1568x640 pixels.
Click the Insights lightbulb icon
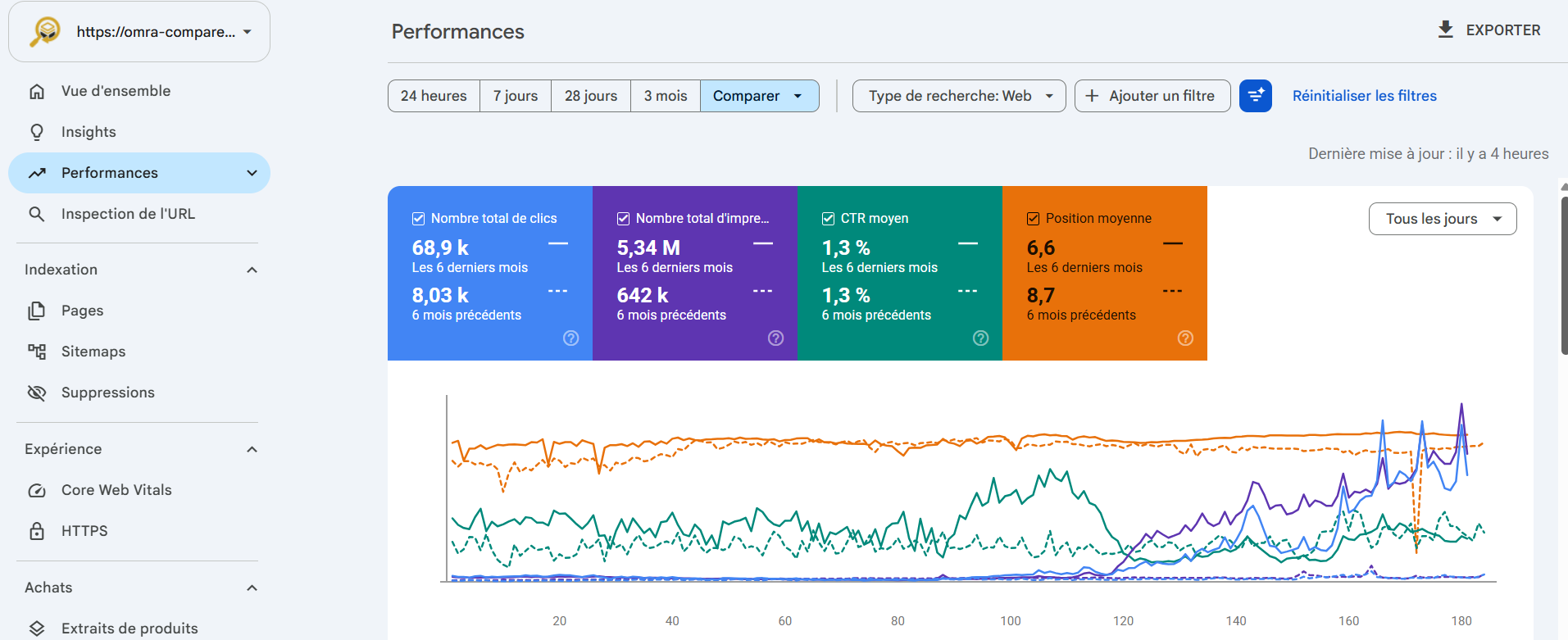point(37,132)
